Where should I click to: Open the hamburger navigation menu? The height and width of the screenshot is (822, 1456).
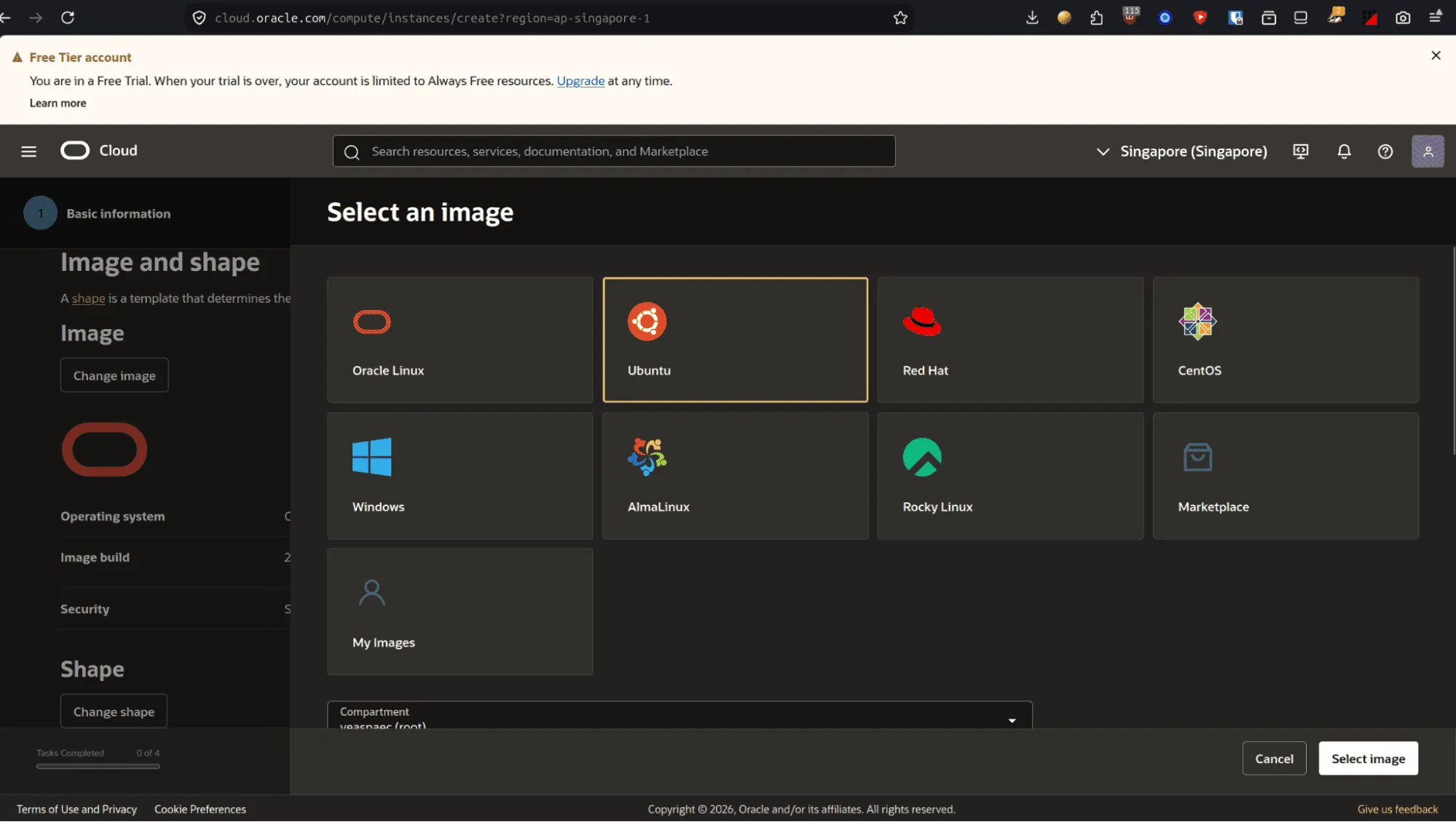pyautogui.click(x=29, y=151)
